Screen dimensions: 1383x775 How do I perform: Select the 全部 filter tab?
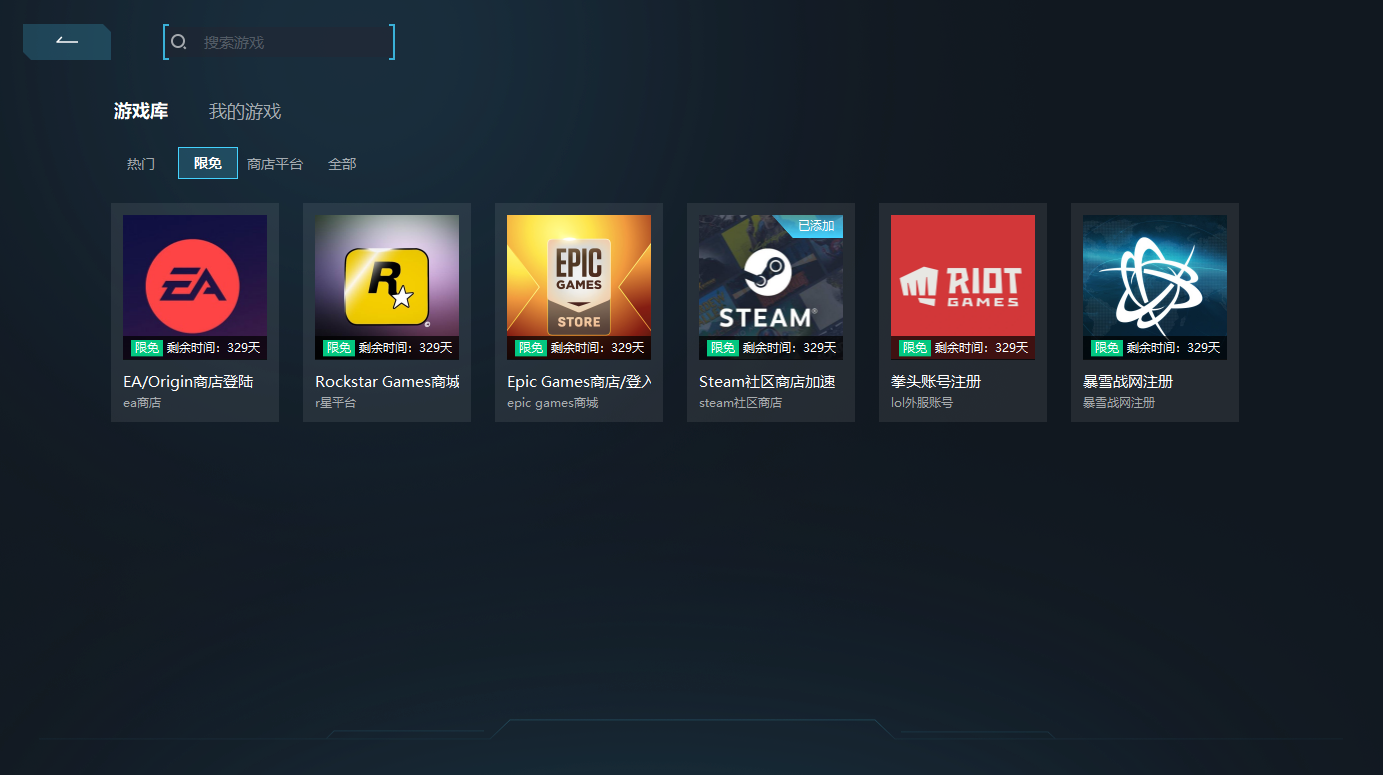[342, 163]
